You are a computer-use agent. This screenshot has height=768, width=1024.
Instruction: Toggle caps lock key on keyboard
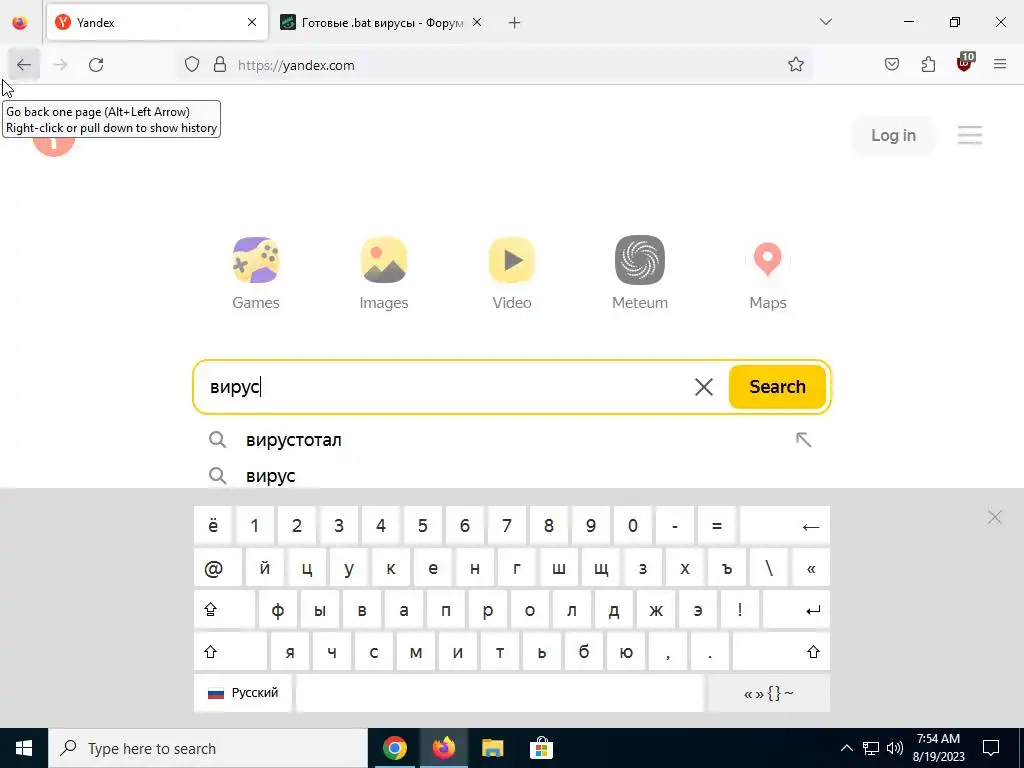click(224, 610)
